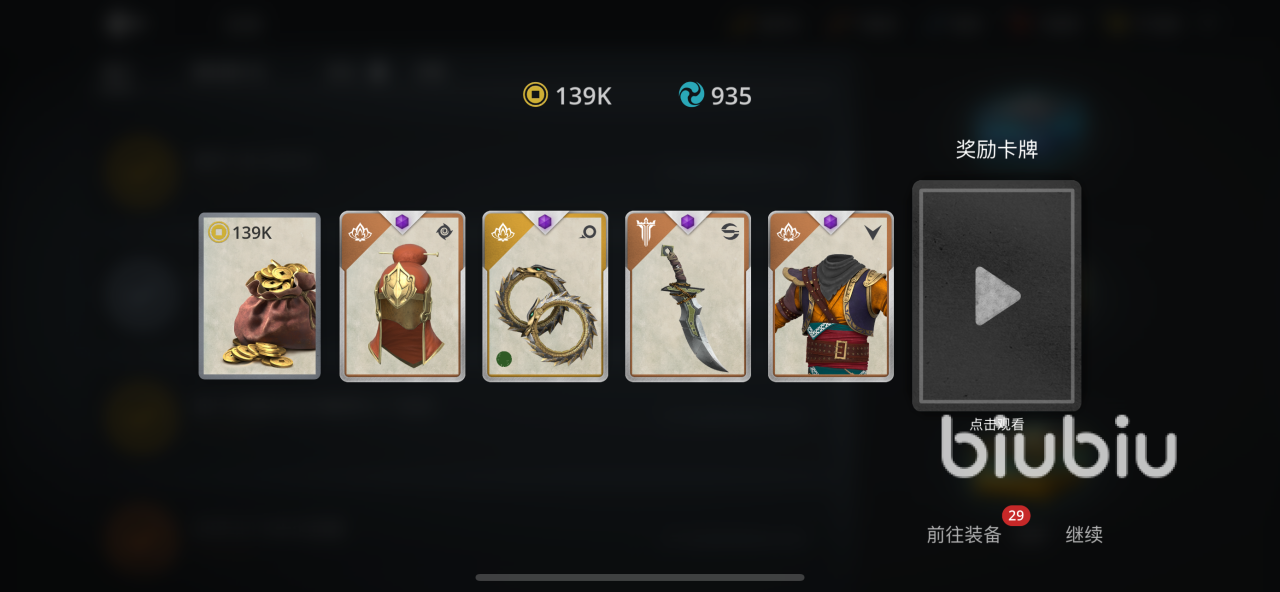1280x592 pixels.
Task: Click the 继续 button
Action: (1084, 535)
